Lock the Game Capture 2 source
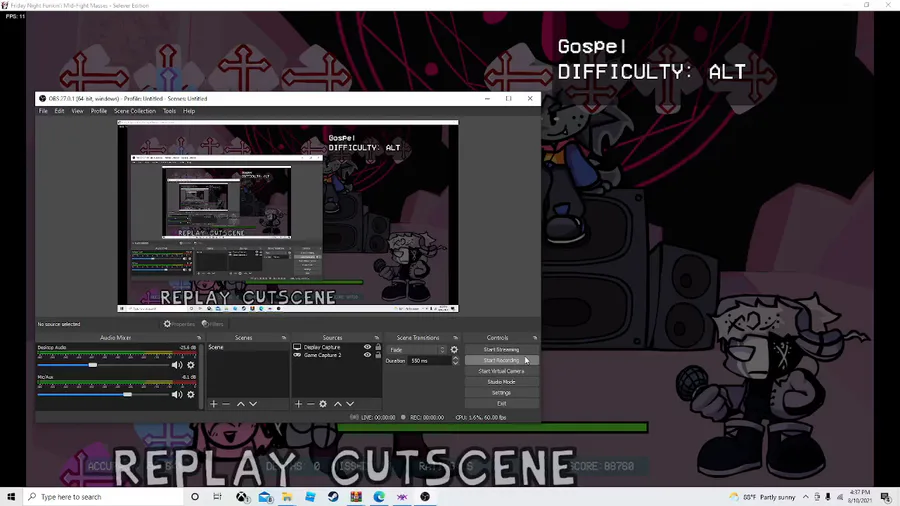Image resolution: width=900 pixels, height=506 pixels. pyautogui.click(x=378, y=355)
